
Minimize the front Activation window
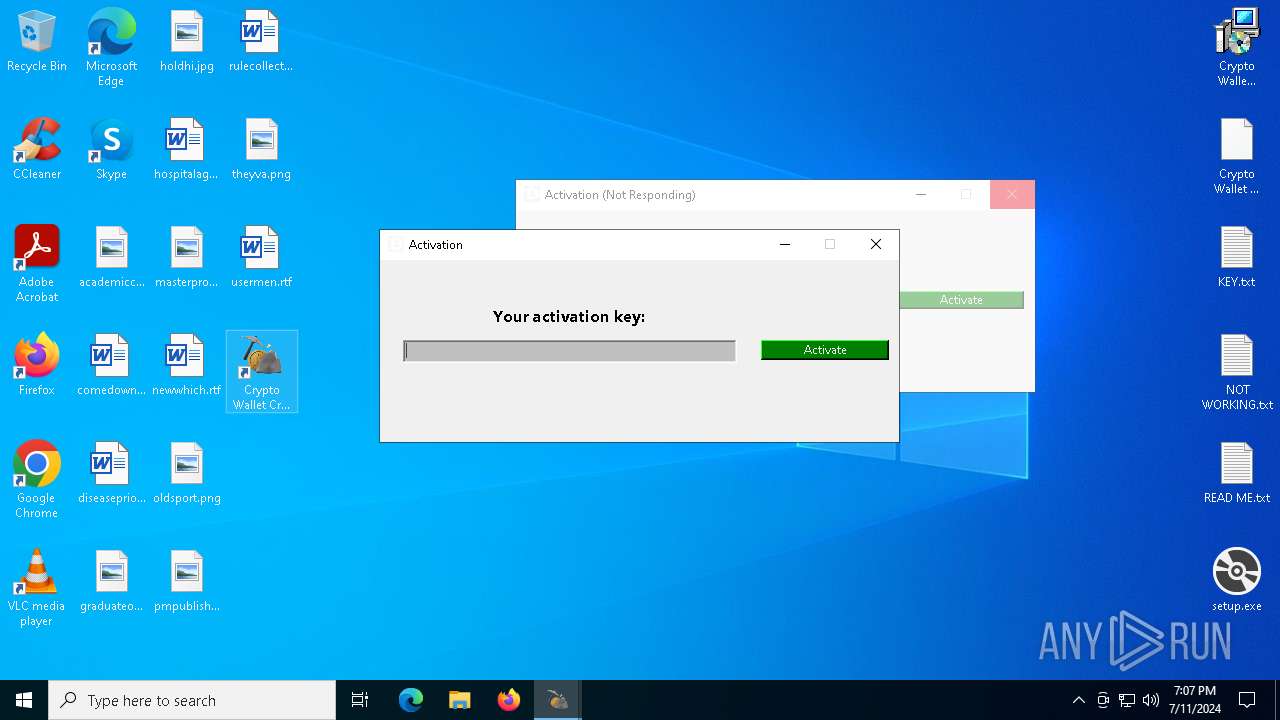click(x=785, y=244)
